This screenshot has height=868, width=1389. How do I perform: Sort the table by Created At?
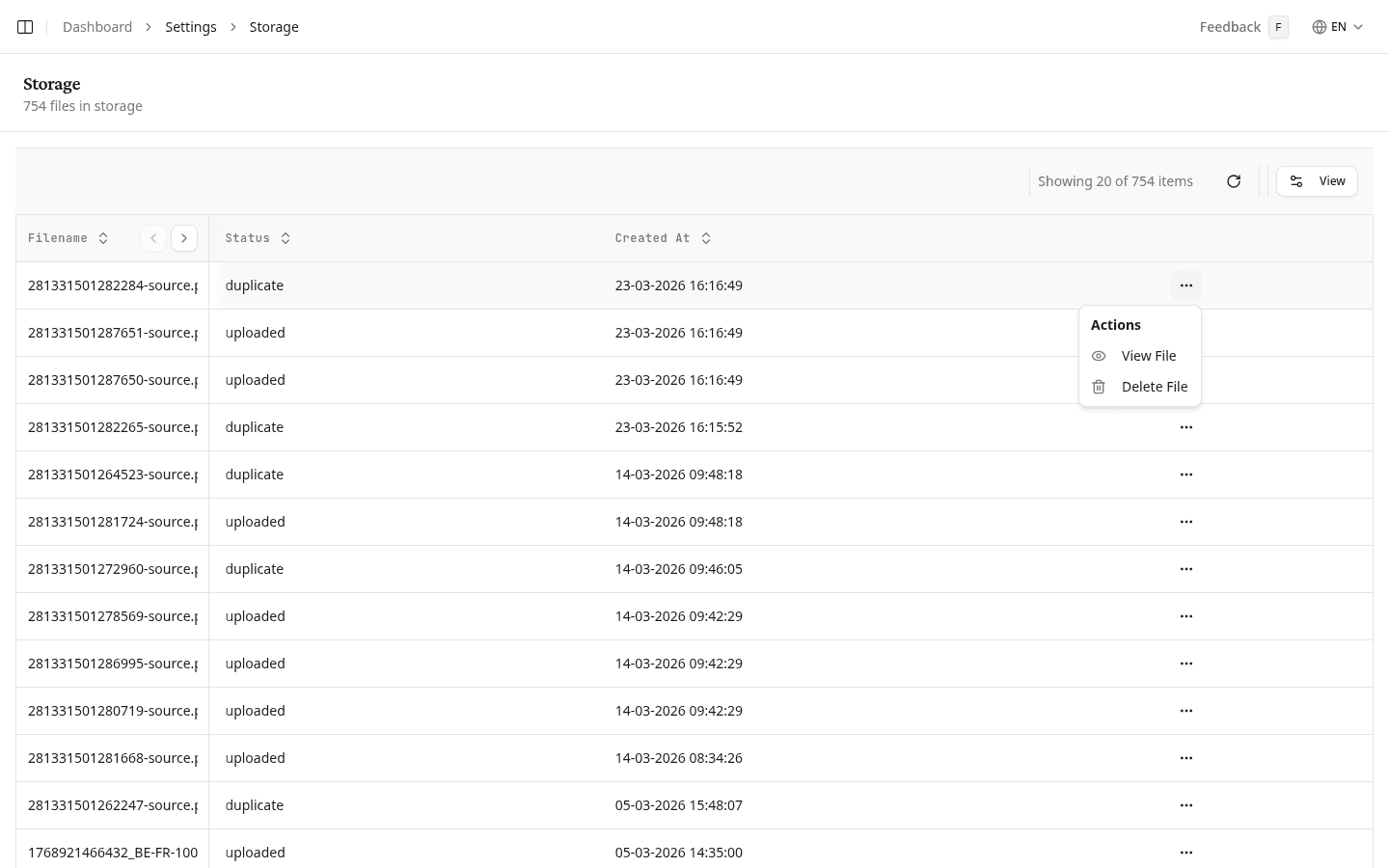pos(663,238)
